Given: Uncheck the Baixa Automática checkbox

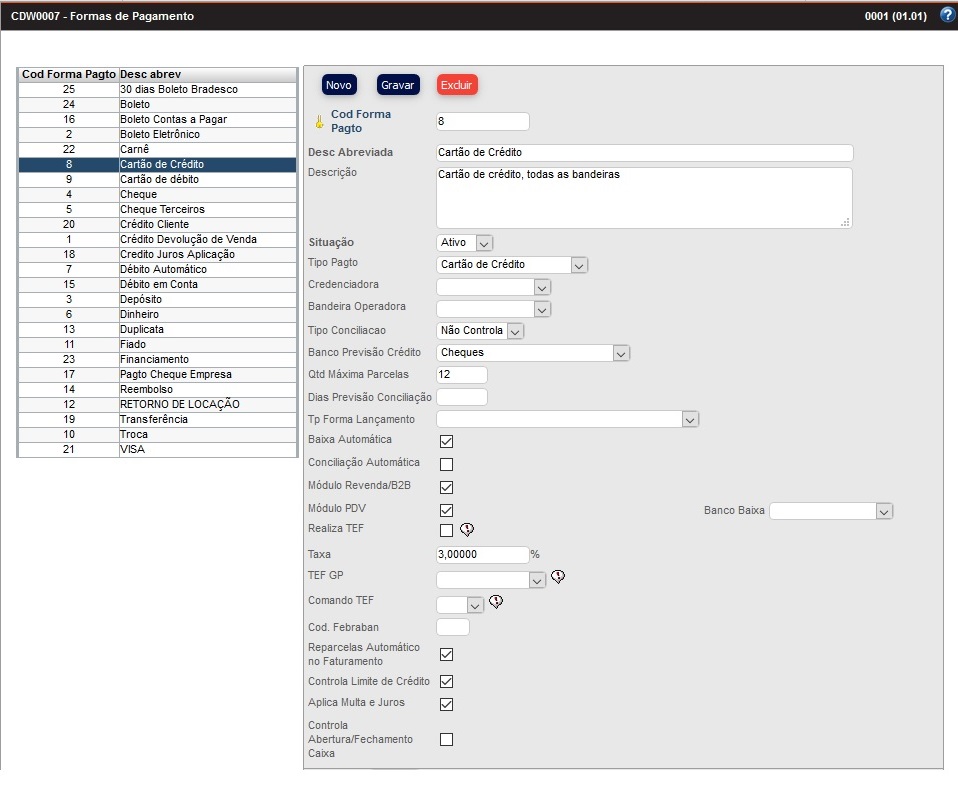Looking at the screenshot, I should (447, 441).
